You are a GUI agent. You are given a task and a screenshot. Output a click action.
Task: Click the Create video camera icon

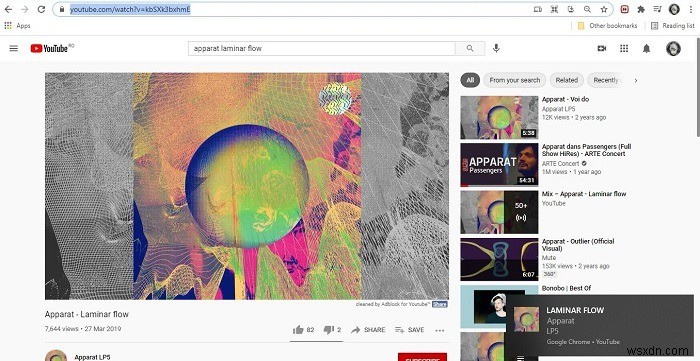pyautogui.click(x=602, y=48)
